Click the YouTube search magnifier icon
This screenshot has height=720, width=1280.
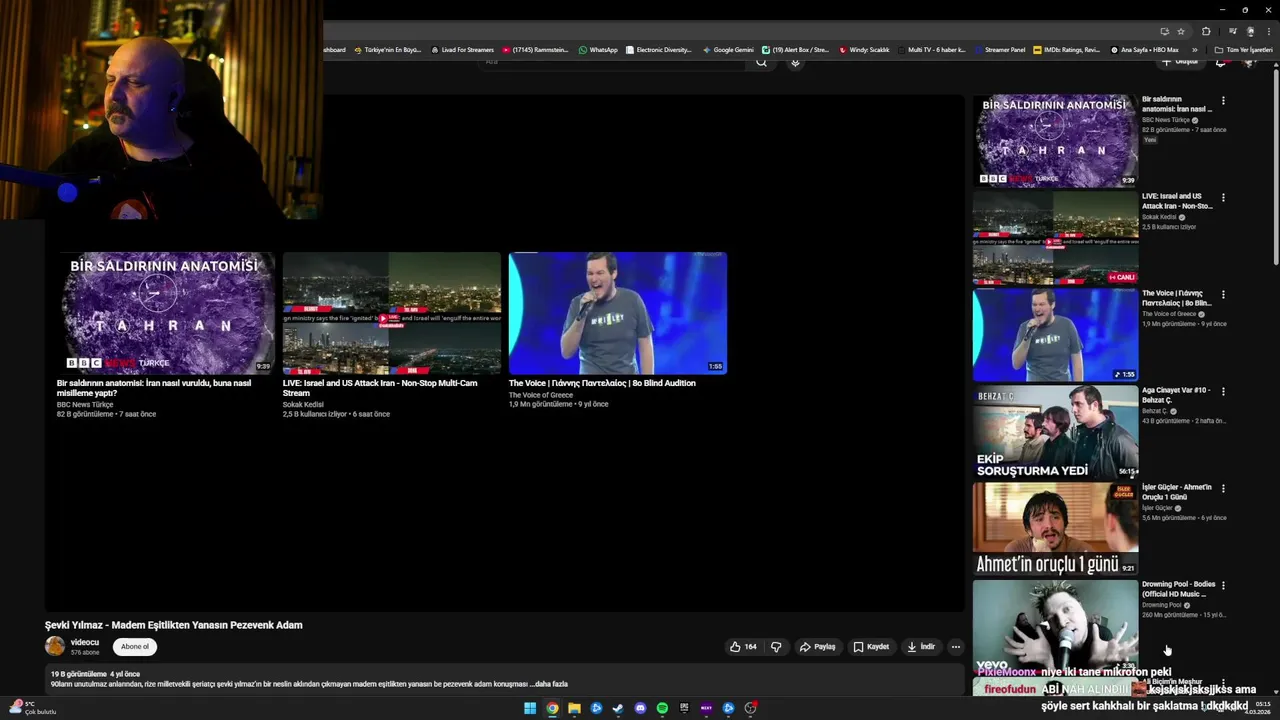click(x=761, y=62)
